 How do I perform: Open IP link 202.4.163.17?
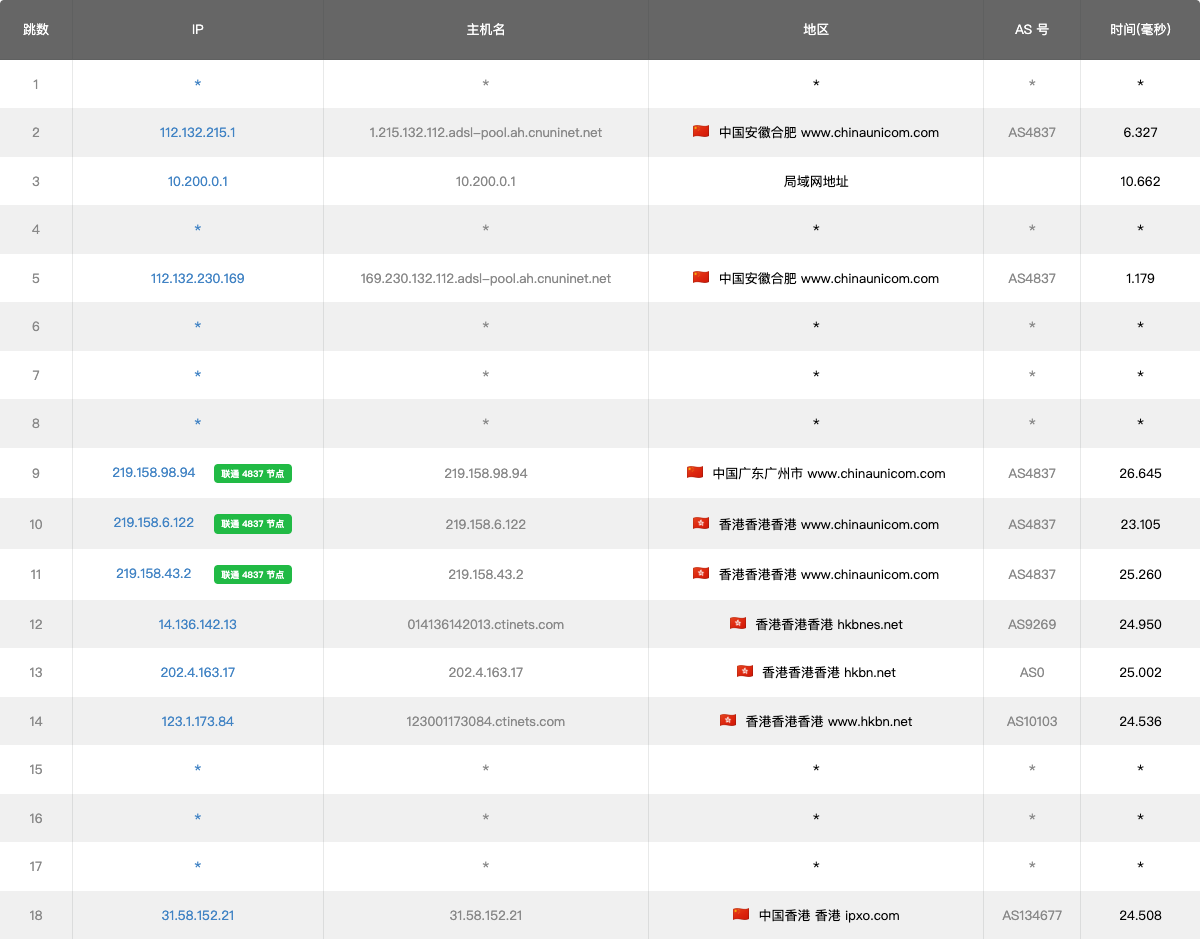pyautogui.click(x=198, y=672)
